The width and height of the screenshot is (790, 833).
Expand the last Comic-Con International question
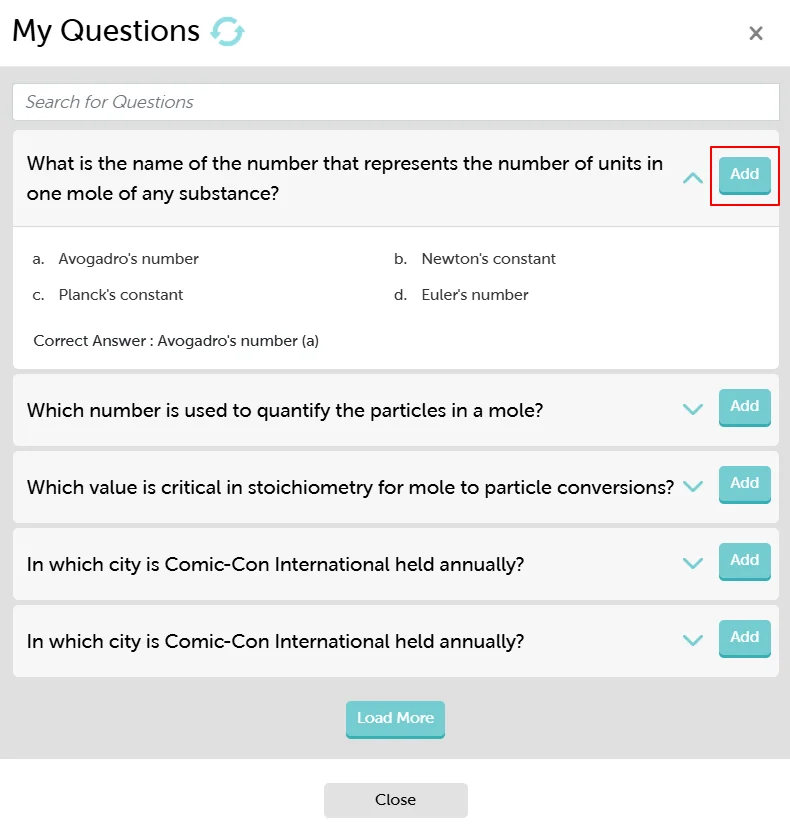coord(692,640)
